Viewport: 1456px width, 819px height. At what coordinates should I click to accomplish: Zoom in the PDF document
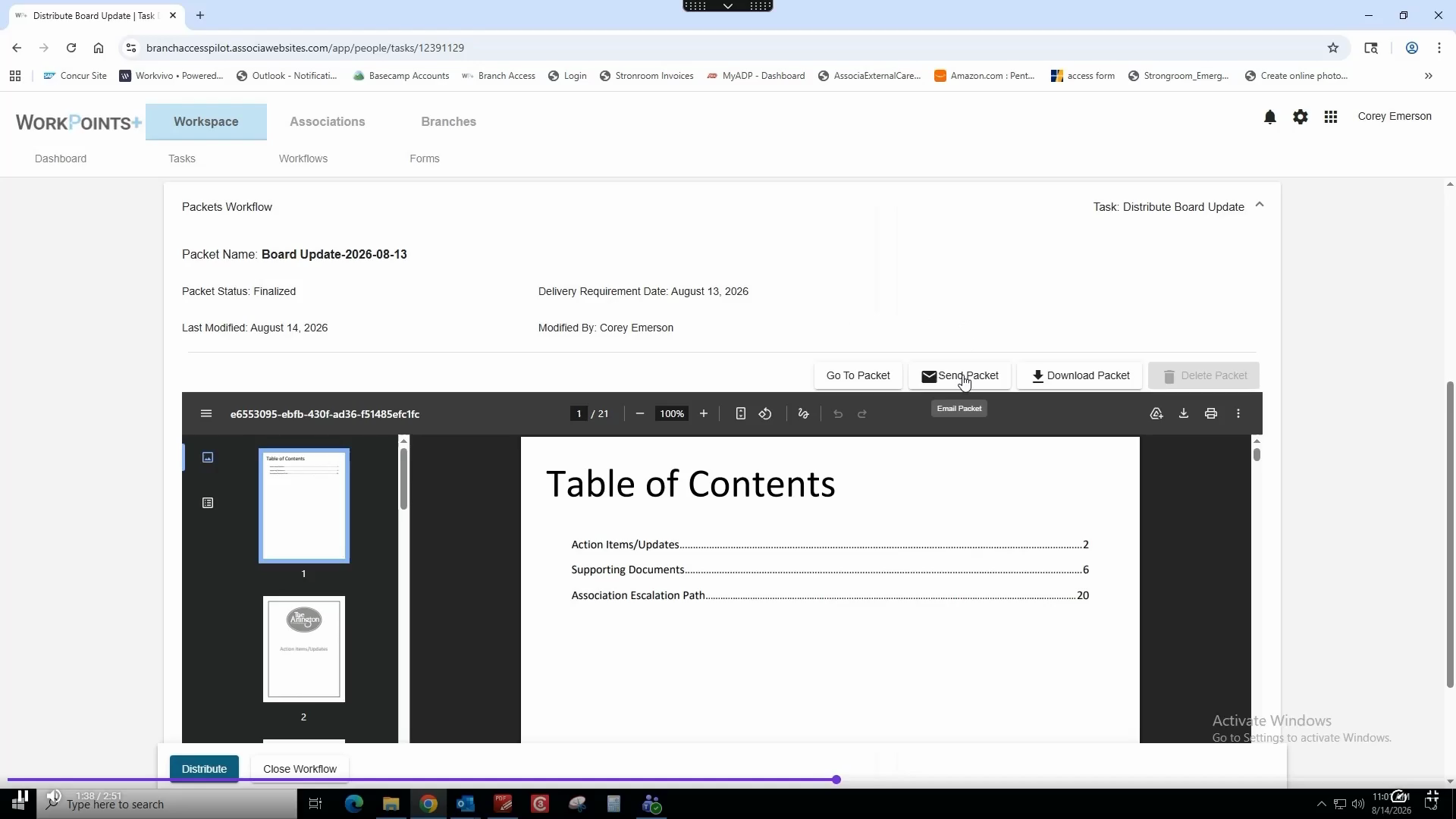pos(704,414)
